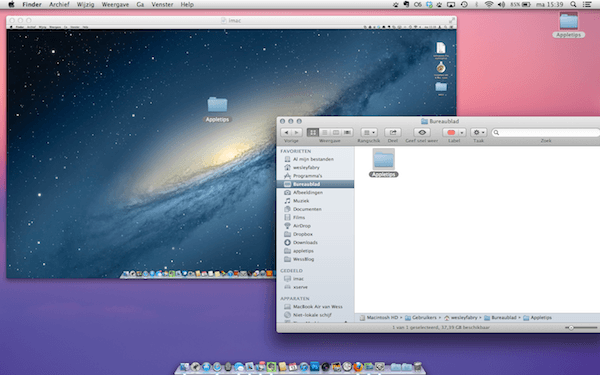The width and height of the screenshot is (600, 375).
Task: Select Appletips folder on the local desktop
Action: point(569,25)
